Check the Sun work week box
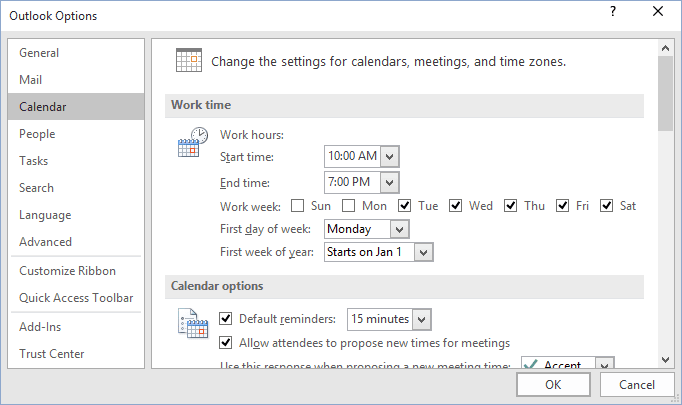682x405 pixels. point(298,205)
